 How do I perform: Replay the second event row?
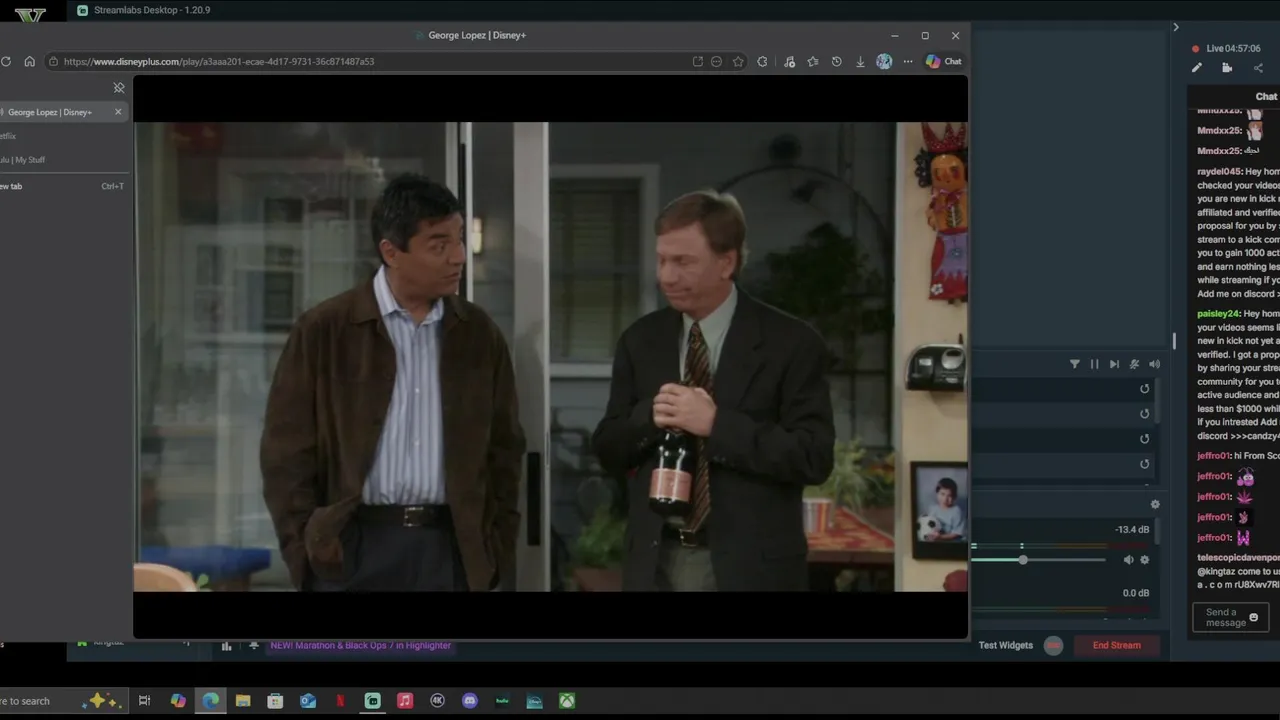tap(1145, 414)
